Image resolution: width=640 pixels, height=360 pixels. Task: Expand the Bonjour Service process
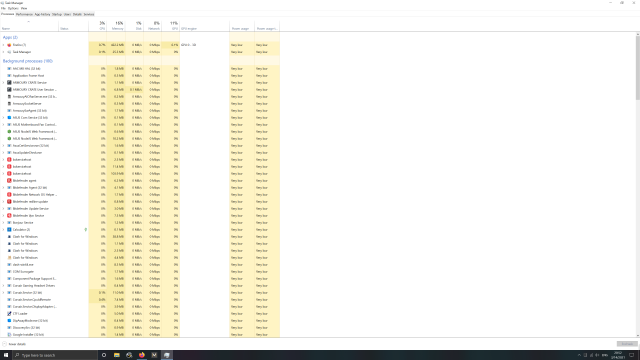[x=4, y=222]
